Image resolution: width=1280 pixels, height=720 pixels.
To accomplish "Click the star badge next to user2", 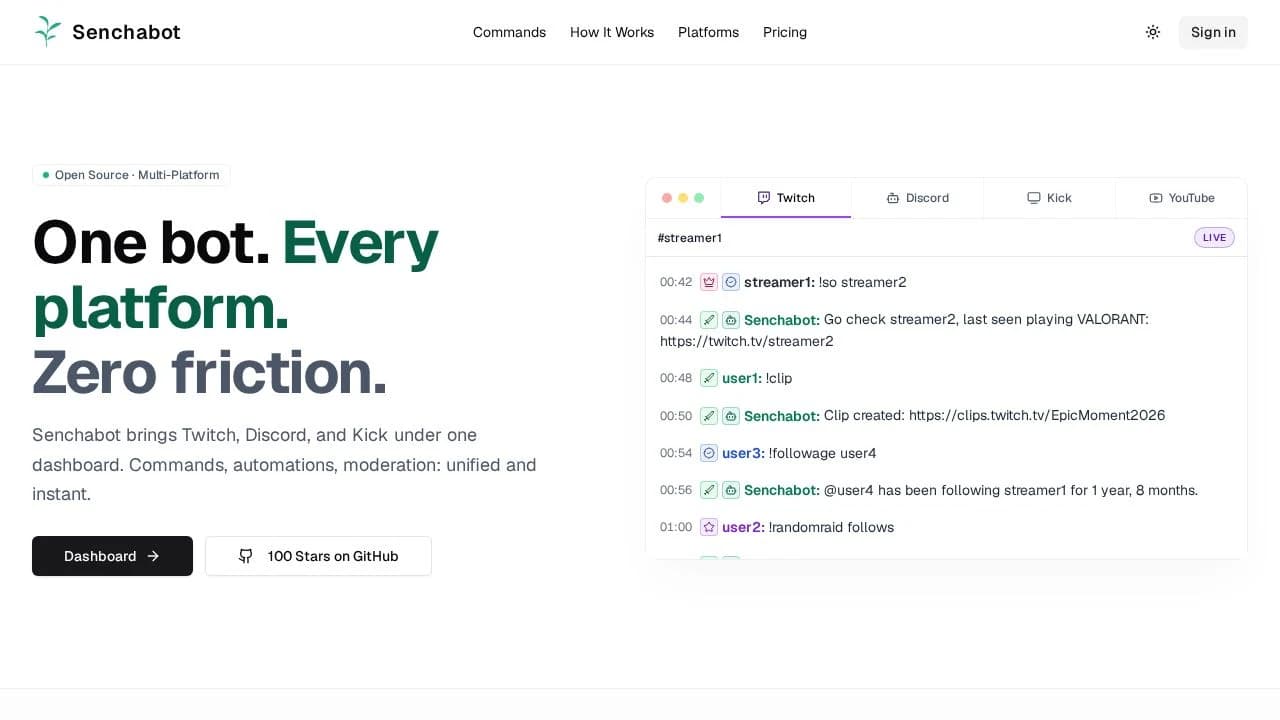I will (709, 527).
